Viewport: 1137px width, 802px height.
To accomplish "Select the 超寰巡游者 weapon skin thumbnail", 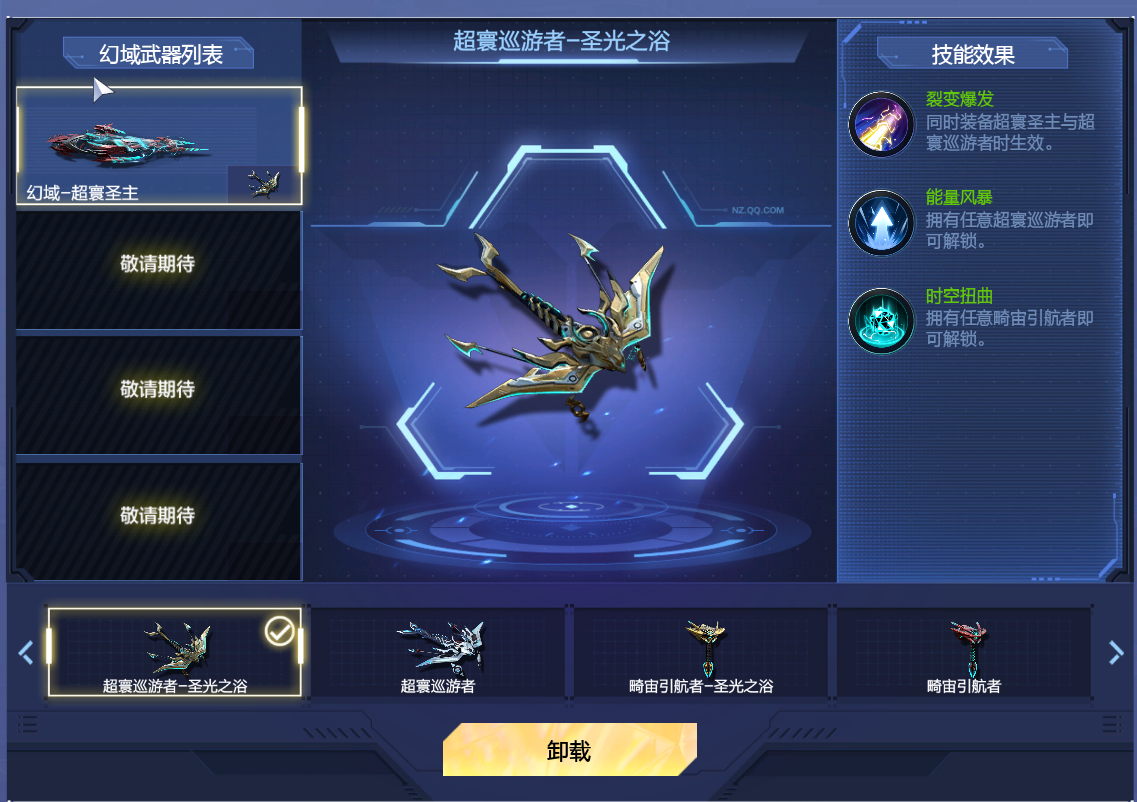I will click(x=438, y=653).
